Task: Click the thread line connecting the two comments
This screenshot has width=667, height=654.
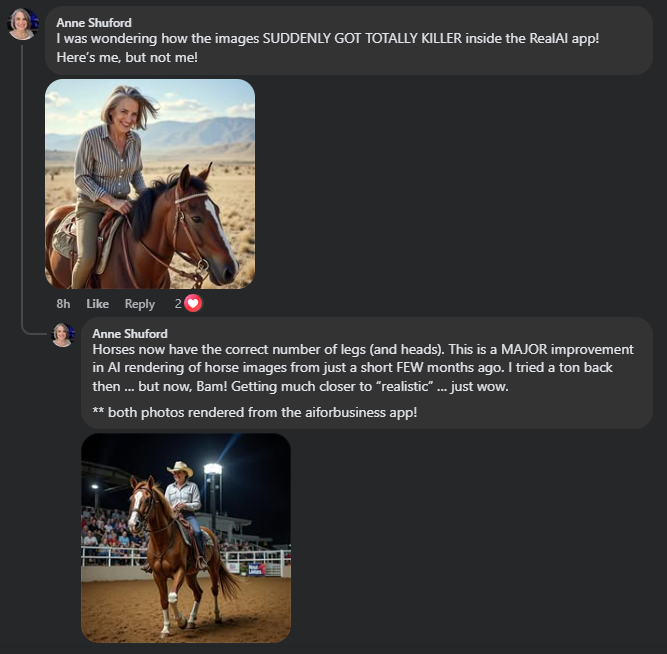Action: 22,200
